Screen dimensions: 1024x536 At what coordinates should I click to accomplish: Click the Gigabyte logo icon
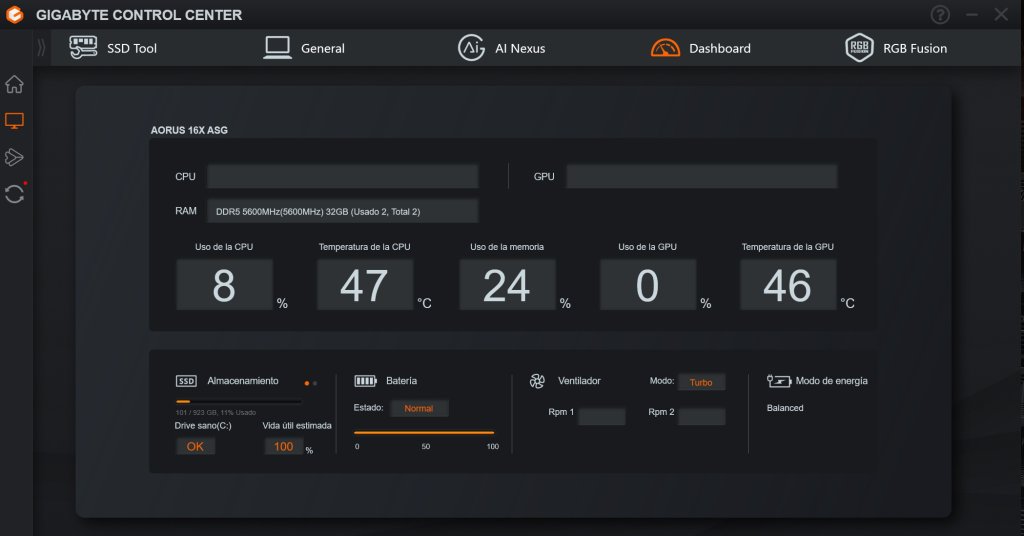tap(14, 14)
